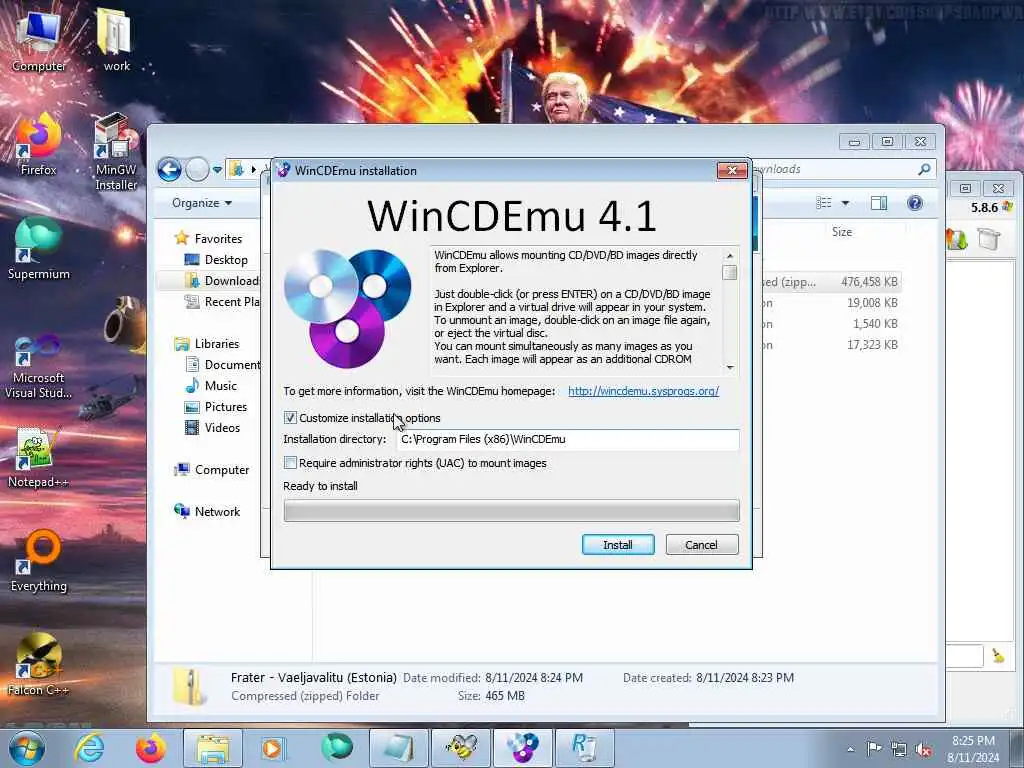Select Recent Places in navigation pane
The height and width of the screenshot is (768, 1024).
pyautogui.click(x=222, y=302)
